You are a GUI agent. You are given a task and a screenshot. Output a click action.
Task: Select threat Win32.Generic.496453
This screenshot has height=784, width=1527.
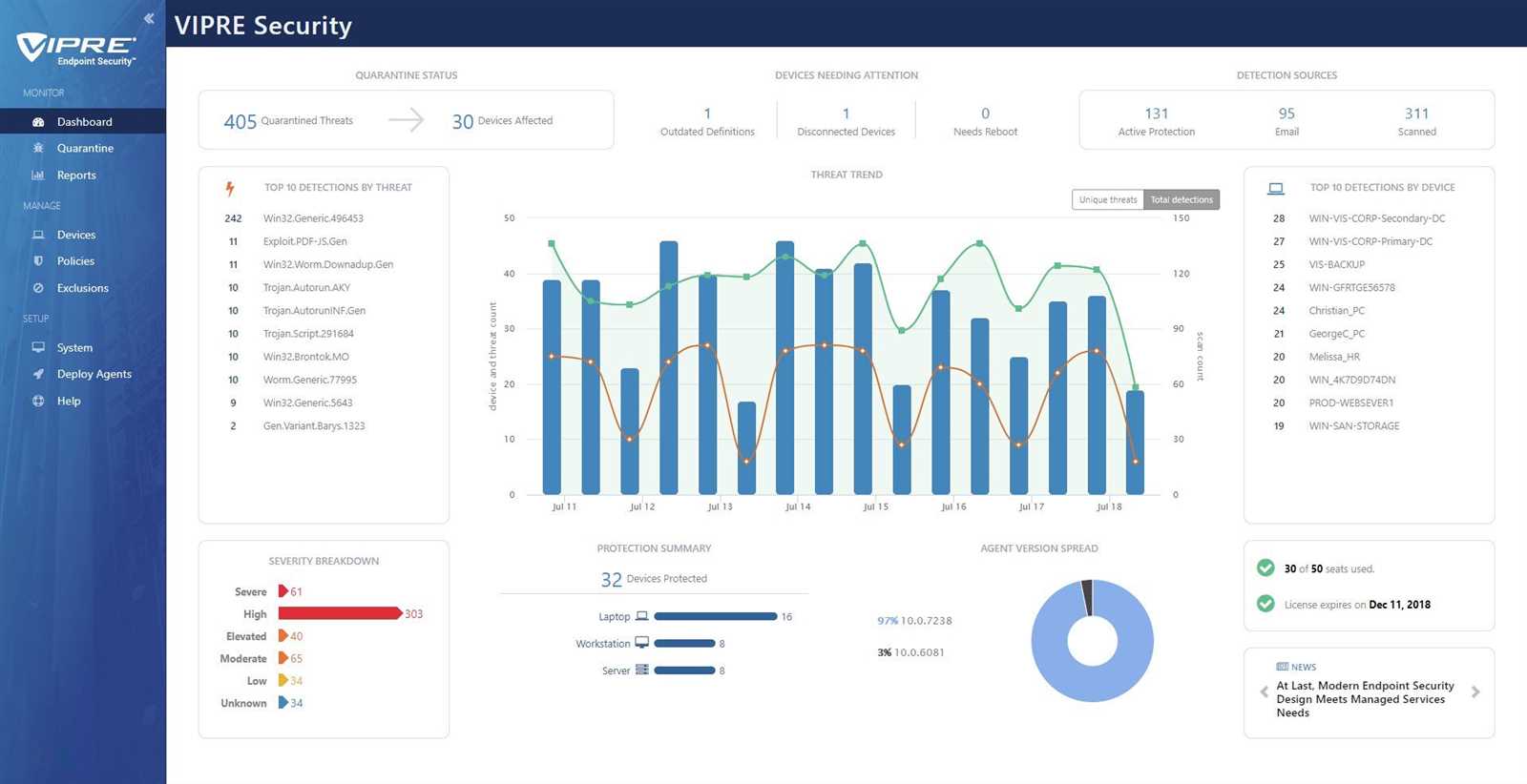point(313,218)
